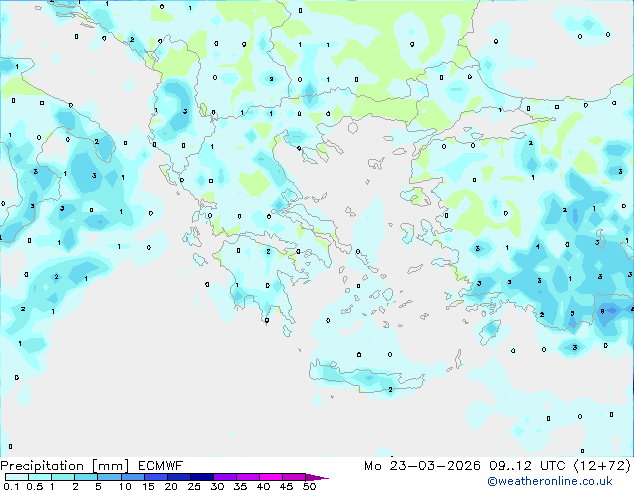Click the legend label "15"
634x490 pixels.
click(x=148, y=486)
